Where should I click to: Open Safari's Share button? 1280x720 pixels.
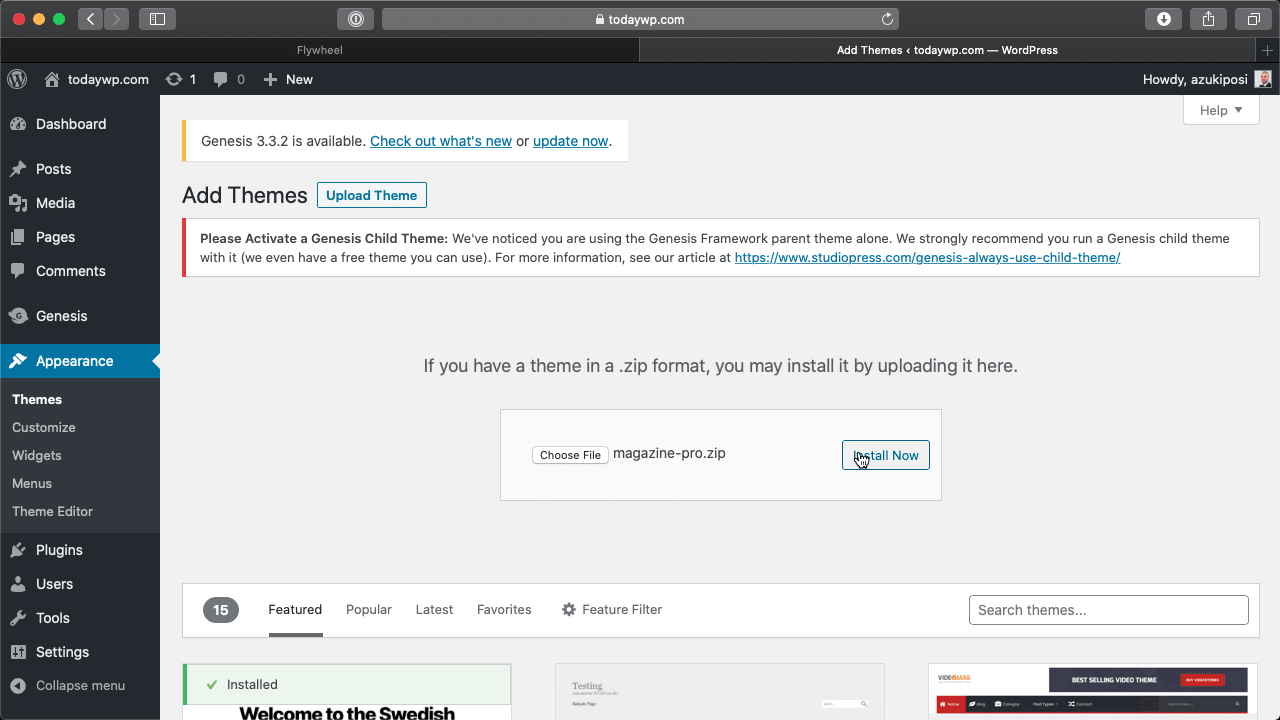[1209, 19]
